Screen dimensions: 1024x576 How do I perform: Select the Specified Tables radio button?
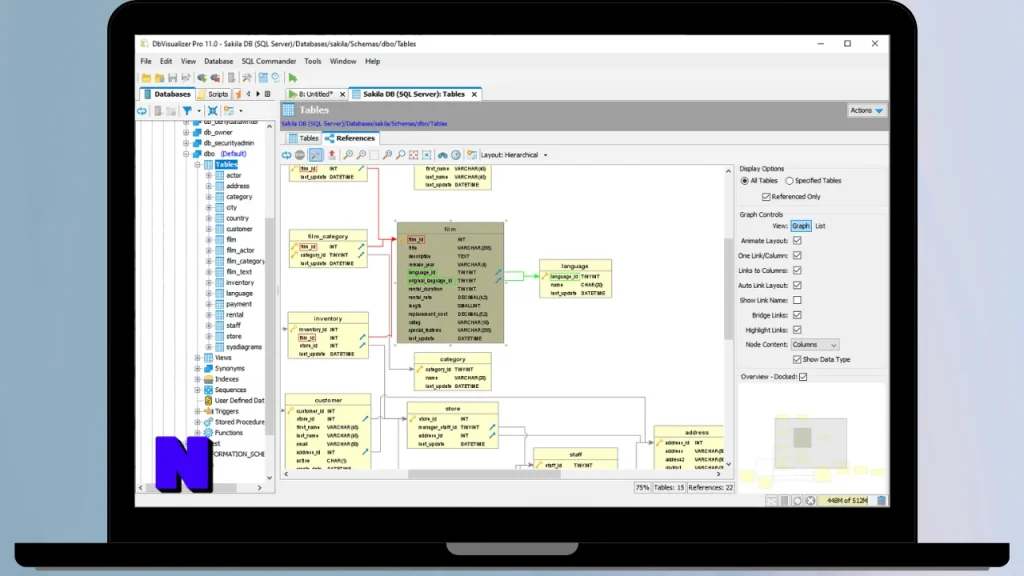tap(790, 181)
